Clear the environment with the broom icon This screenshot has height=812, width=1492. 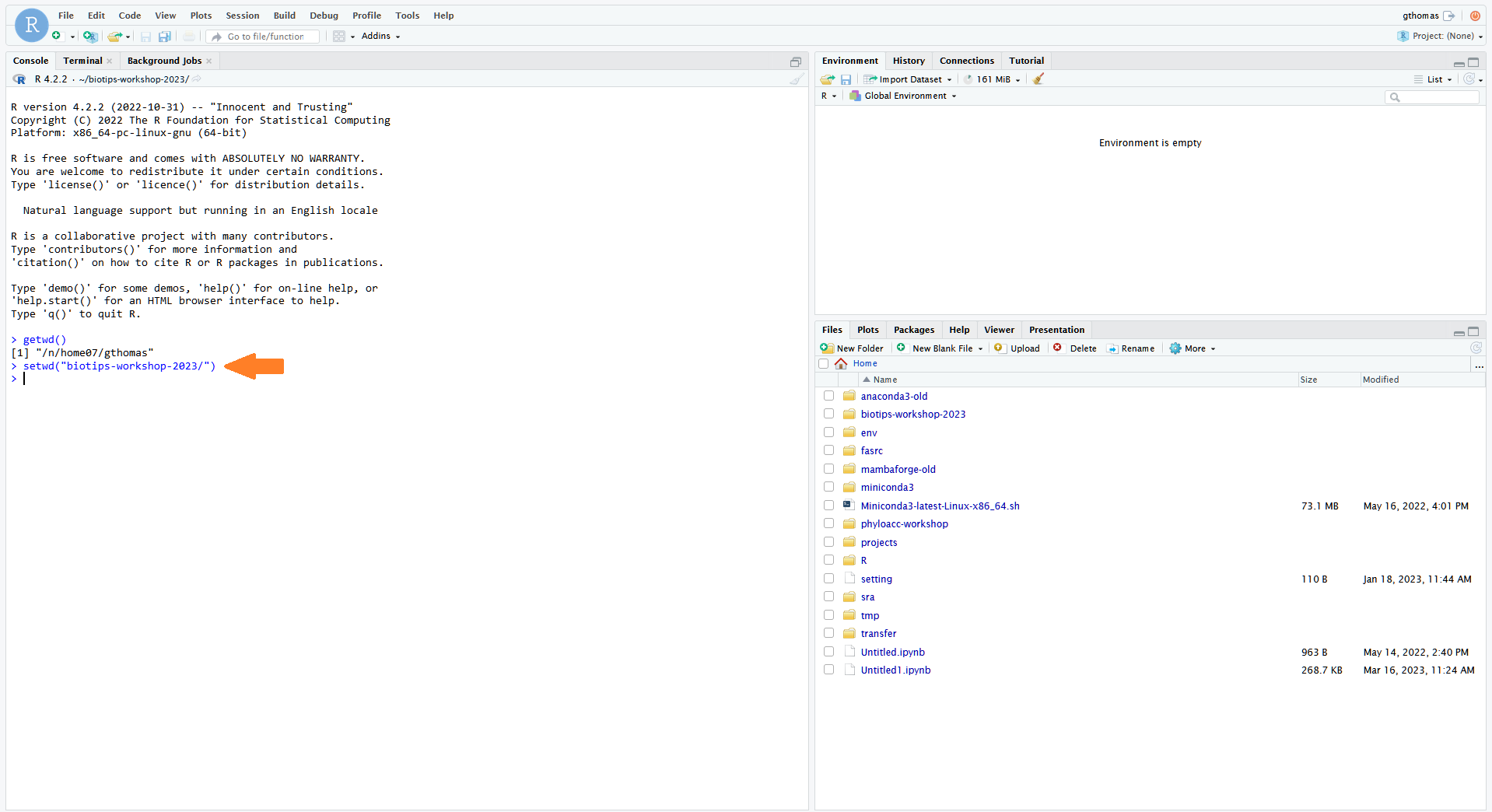pos(1038,79)
